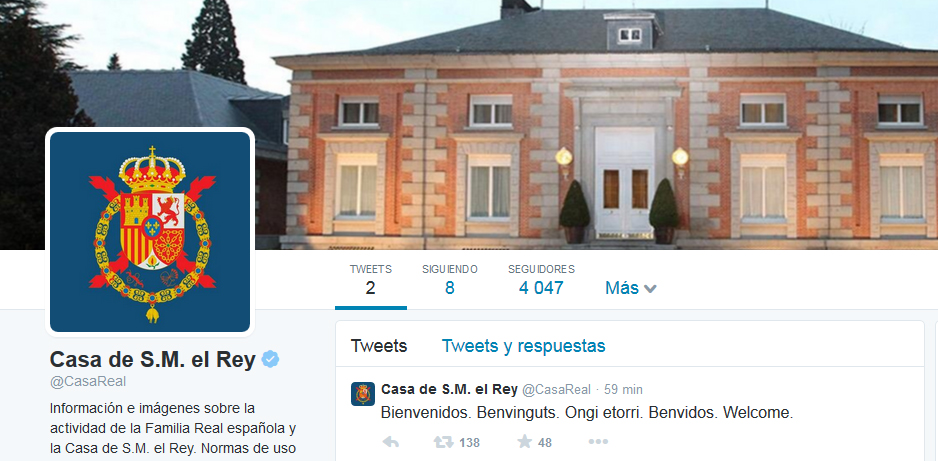This screenshot has width=938, height=461.
Task: Retweet the Bienvenidos welcome tweet
Action: pyautogui.click(x=443, y=442)
